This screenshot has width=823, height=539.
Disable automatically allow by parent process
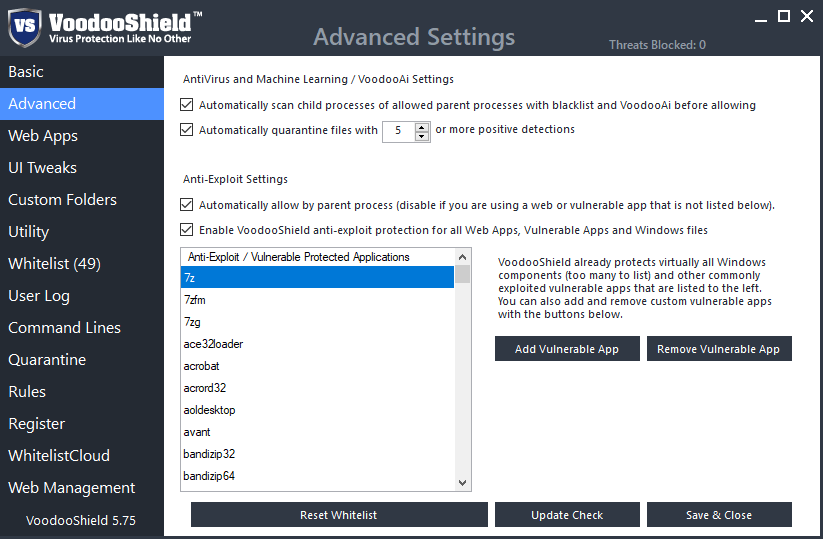[186, 204]
